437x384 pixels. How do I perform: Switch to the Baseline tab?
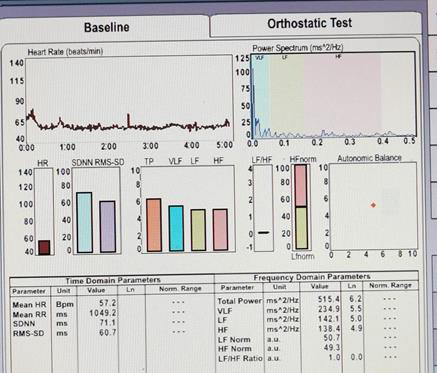107,27
